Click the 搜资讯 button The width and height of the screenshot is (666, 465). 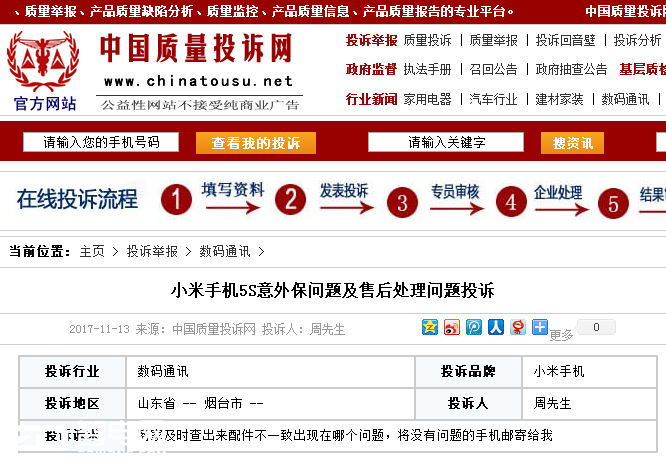click(x=572, y=143)
